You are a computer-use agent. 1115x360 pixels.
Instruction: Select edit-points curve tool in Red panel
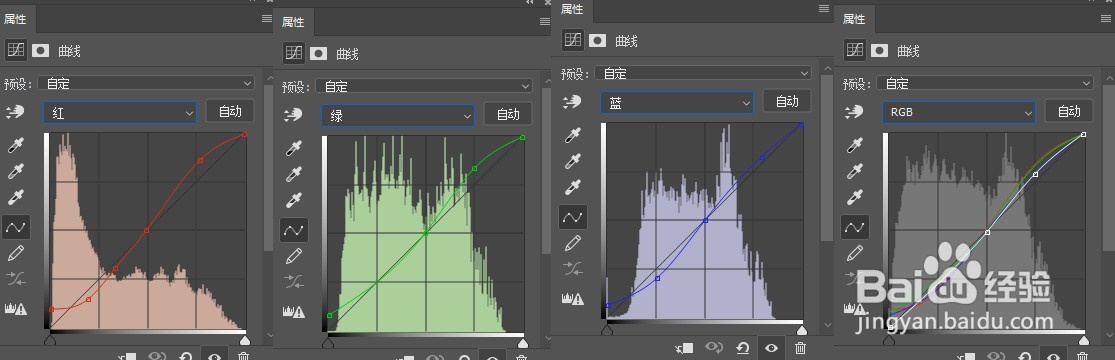click(15, 227)
